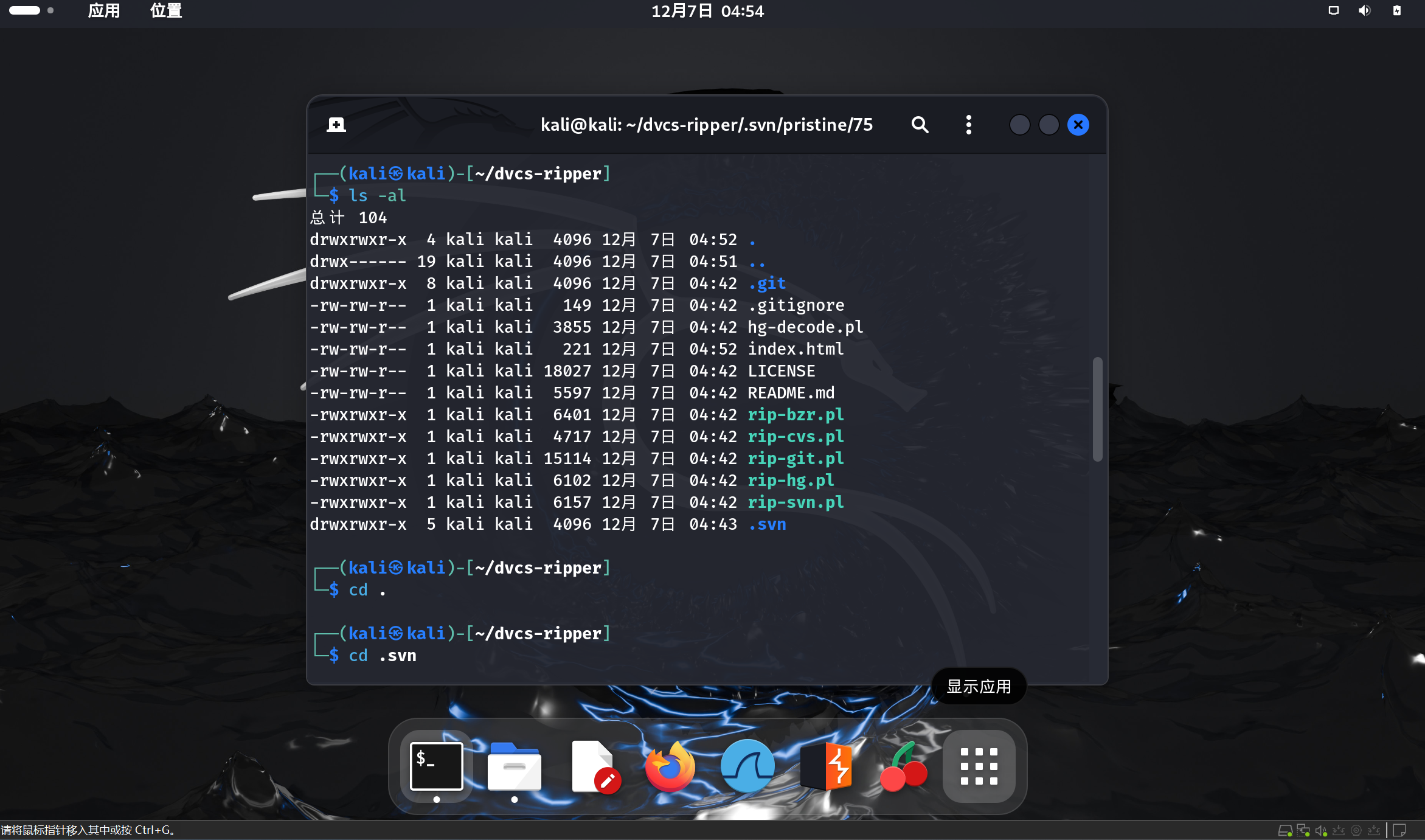This screenshot has height=840, width=1425.
Task: Click the battery status icon
Action: [1396, 10]
